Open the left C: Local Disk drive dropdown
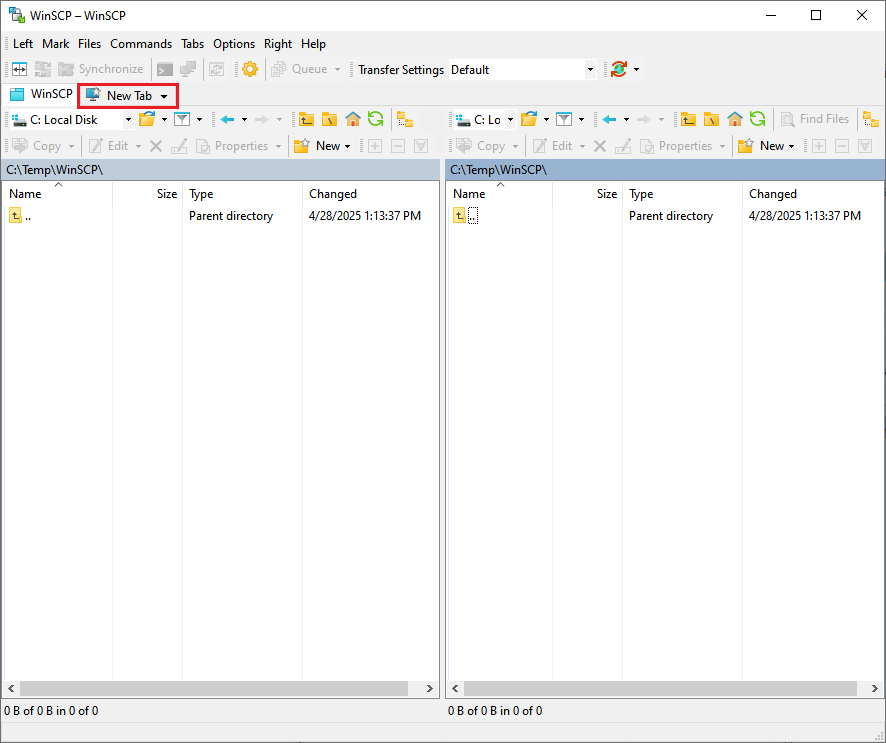Viewport: 886px width, 743px height. tap(127, 120)
